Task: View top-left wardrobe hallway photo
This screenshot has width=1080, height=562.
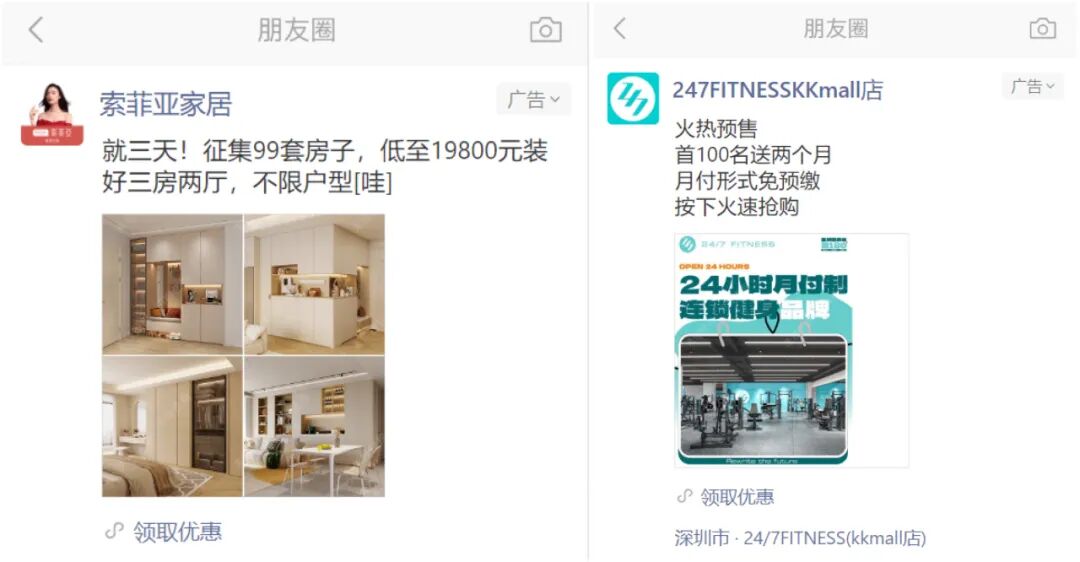Action: pyautogui.click(x=172, y=284)
